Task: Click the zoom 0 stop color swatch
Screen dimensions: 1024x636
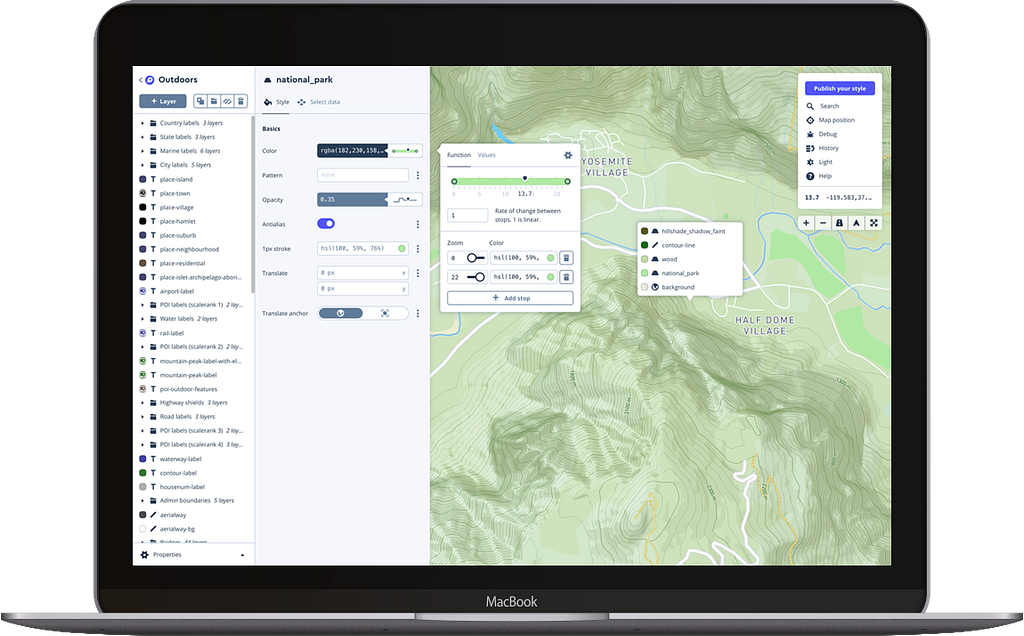Action: pos(551,258)
